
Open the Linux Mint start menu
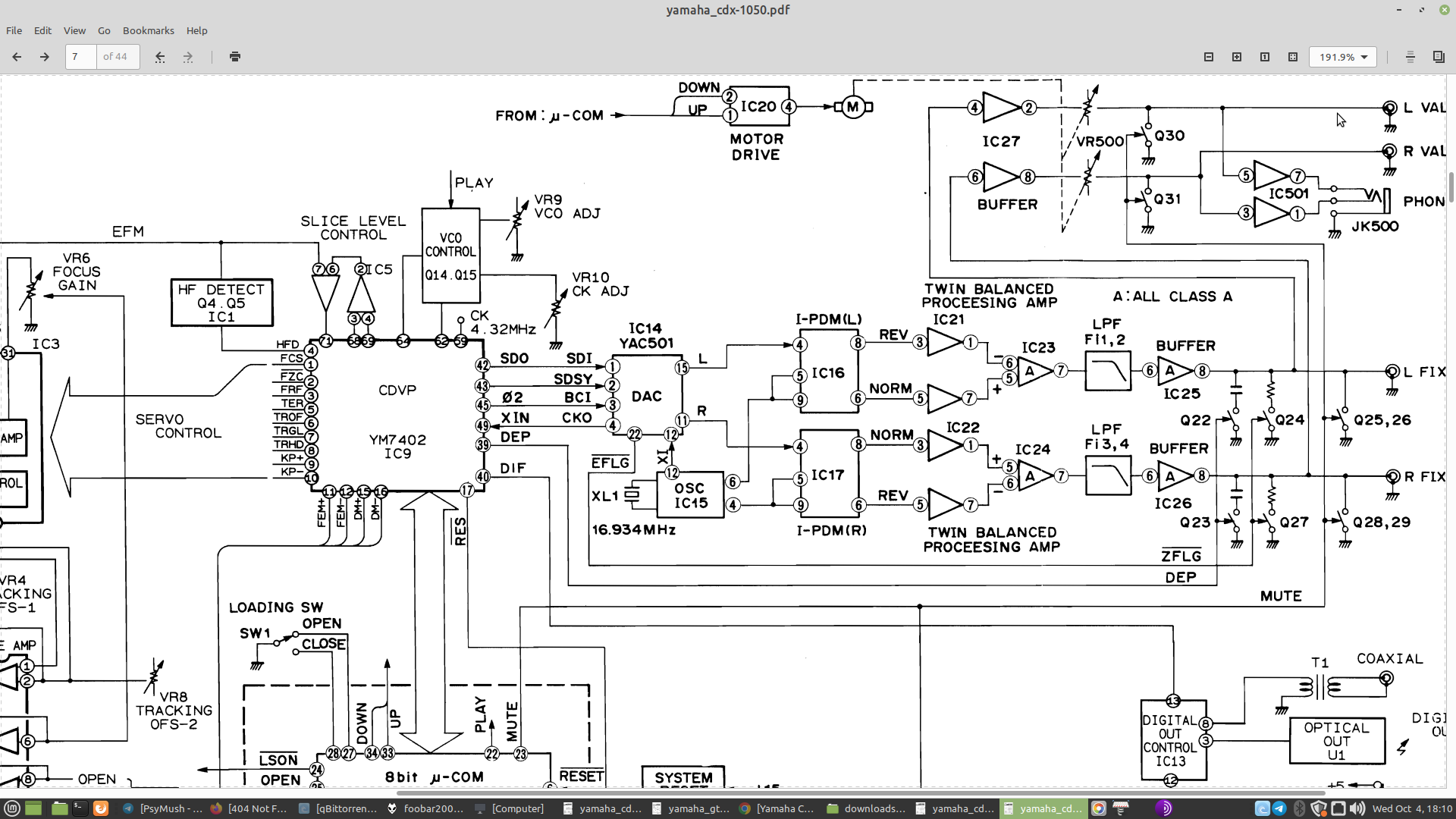click(x=11, y=808)
